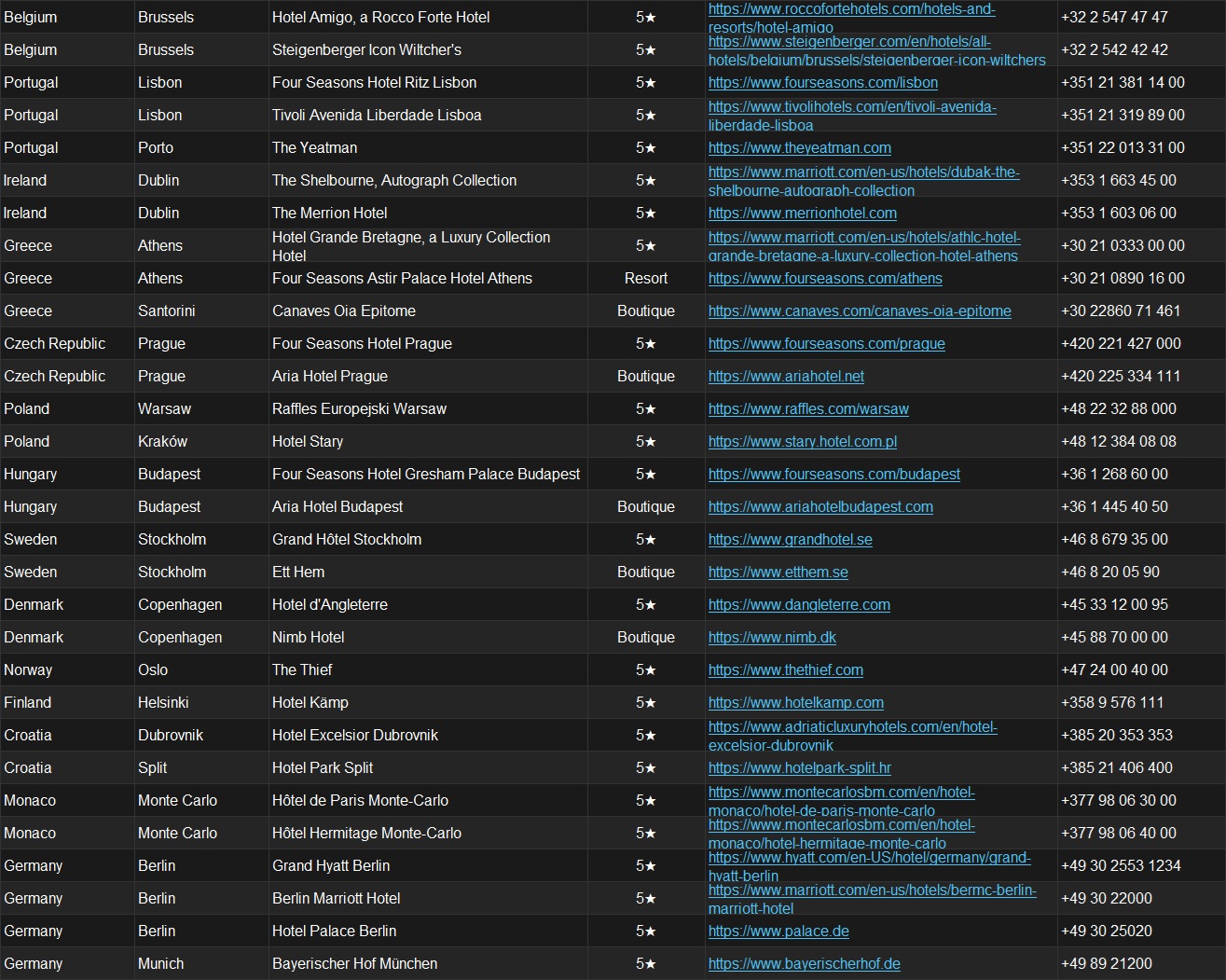Visit the Canaves Oia Epitome website link

coord(860,311)
